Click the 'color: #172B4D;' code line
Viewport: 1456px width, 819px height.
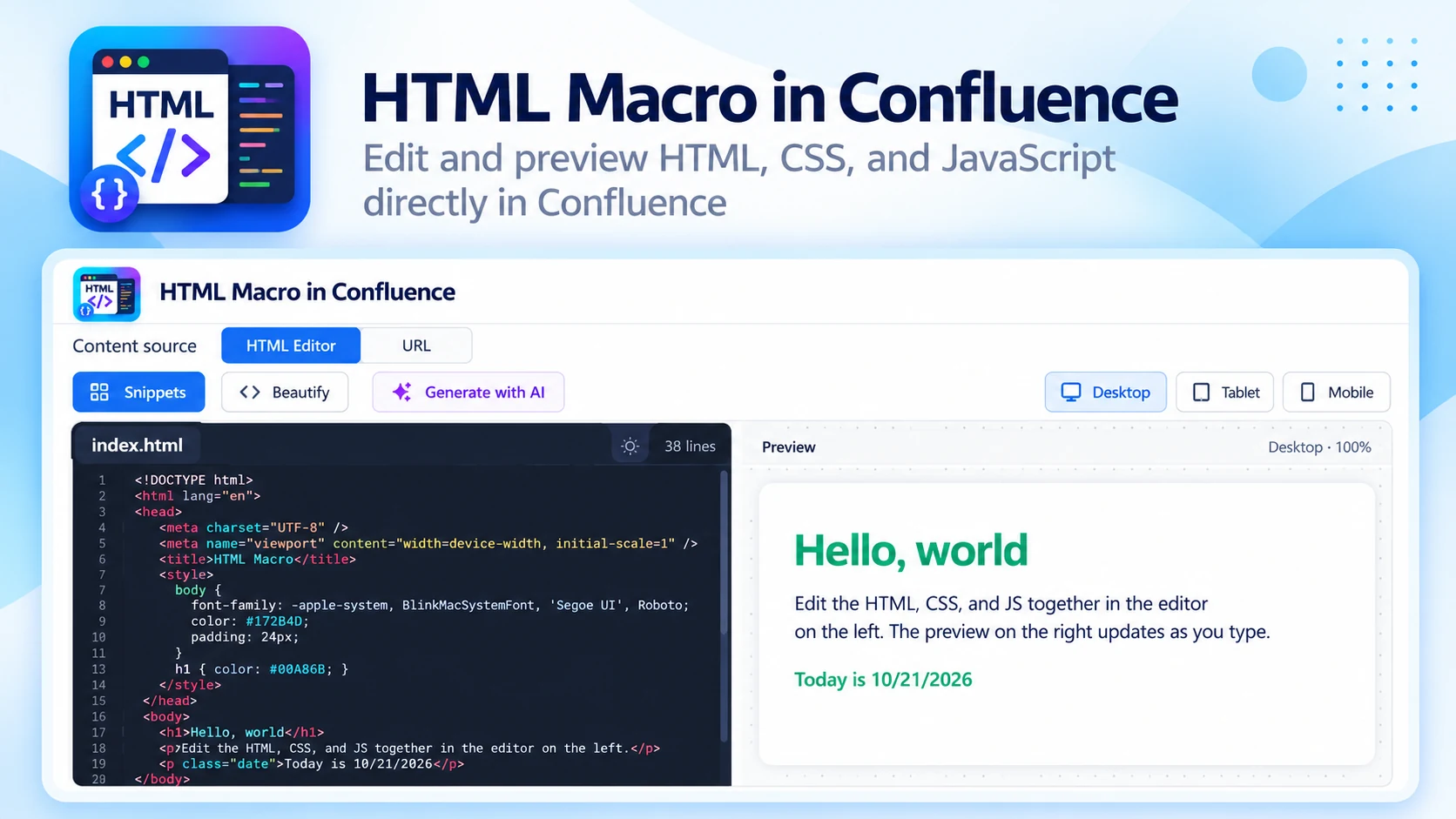(250, 621)
